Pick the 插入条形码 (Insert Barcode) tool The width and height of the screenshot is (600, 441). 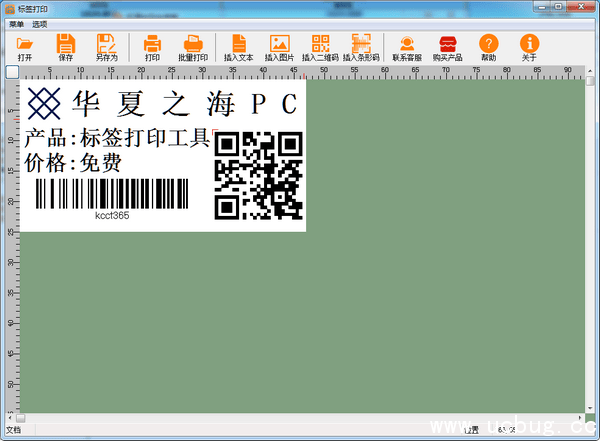click(361, 47)
